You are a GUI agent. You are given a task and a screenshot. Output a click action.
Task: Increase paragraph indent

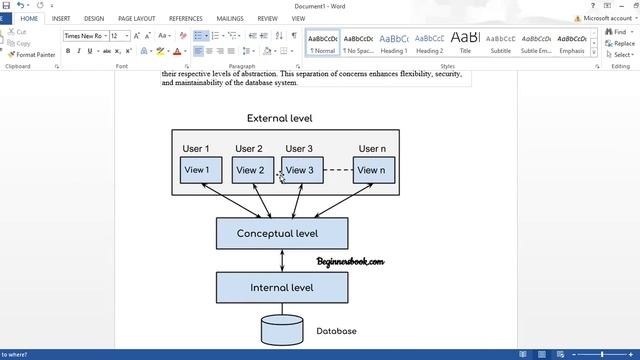264,36
